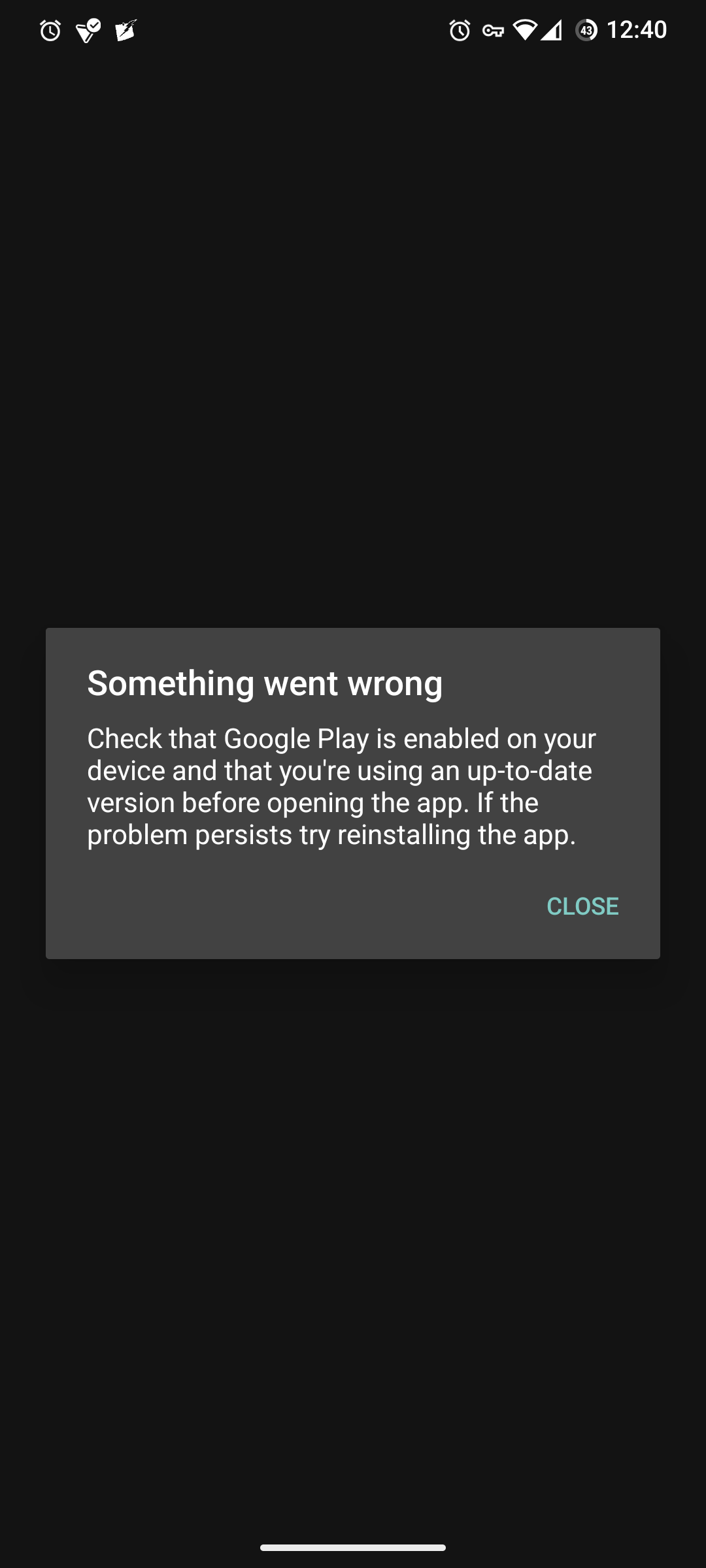Tap the navigation gesture pill at bottom
Screen dimensions: 706x1568
[x=353, y=1547]
